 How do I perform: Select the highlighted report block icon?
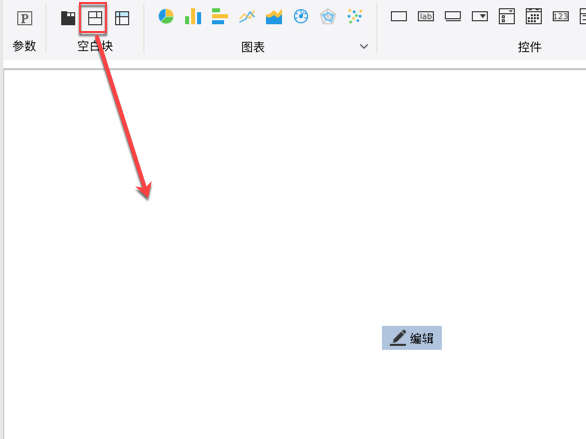(x=95, y=18)
